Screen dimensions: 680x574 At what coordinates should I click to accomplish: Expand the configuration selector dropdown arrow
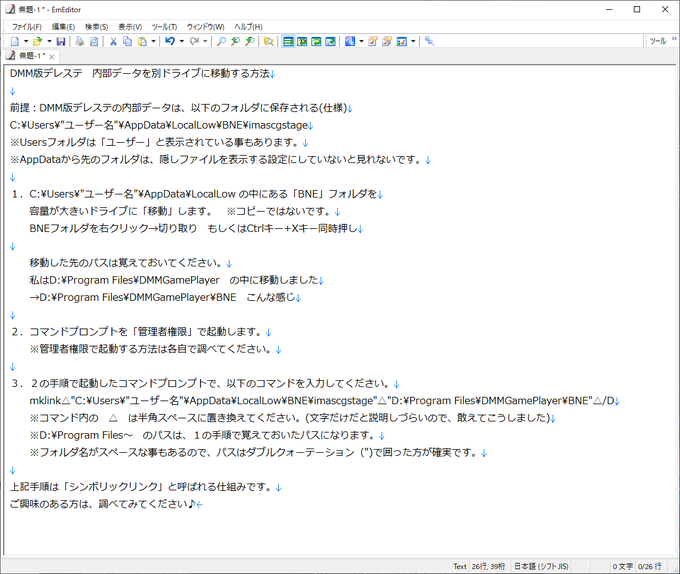tap(361, 41)
